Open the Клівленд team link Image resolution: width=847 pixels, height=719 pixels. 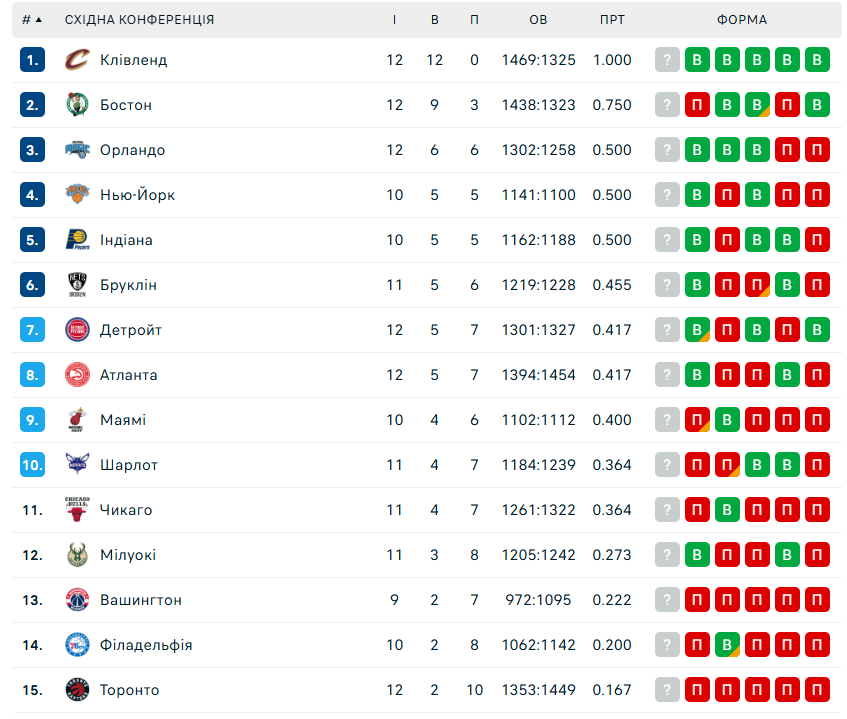pyautogui.click(x=133, y=60)
